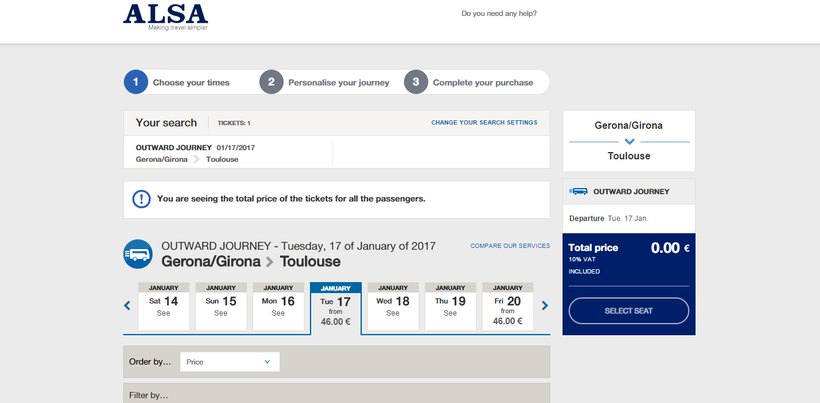Open the Order by Price dropdown

(230, 362)
